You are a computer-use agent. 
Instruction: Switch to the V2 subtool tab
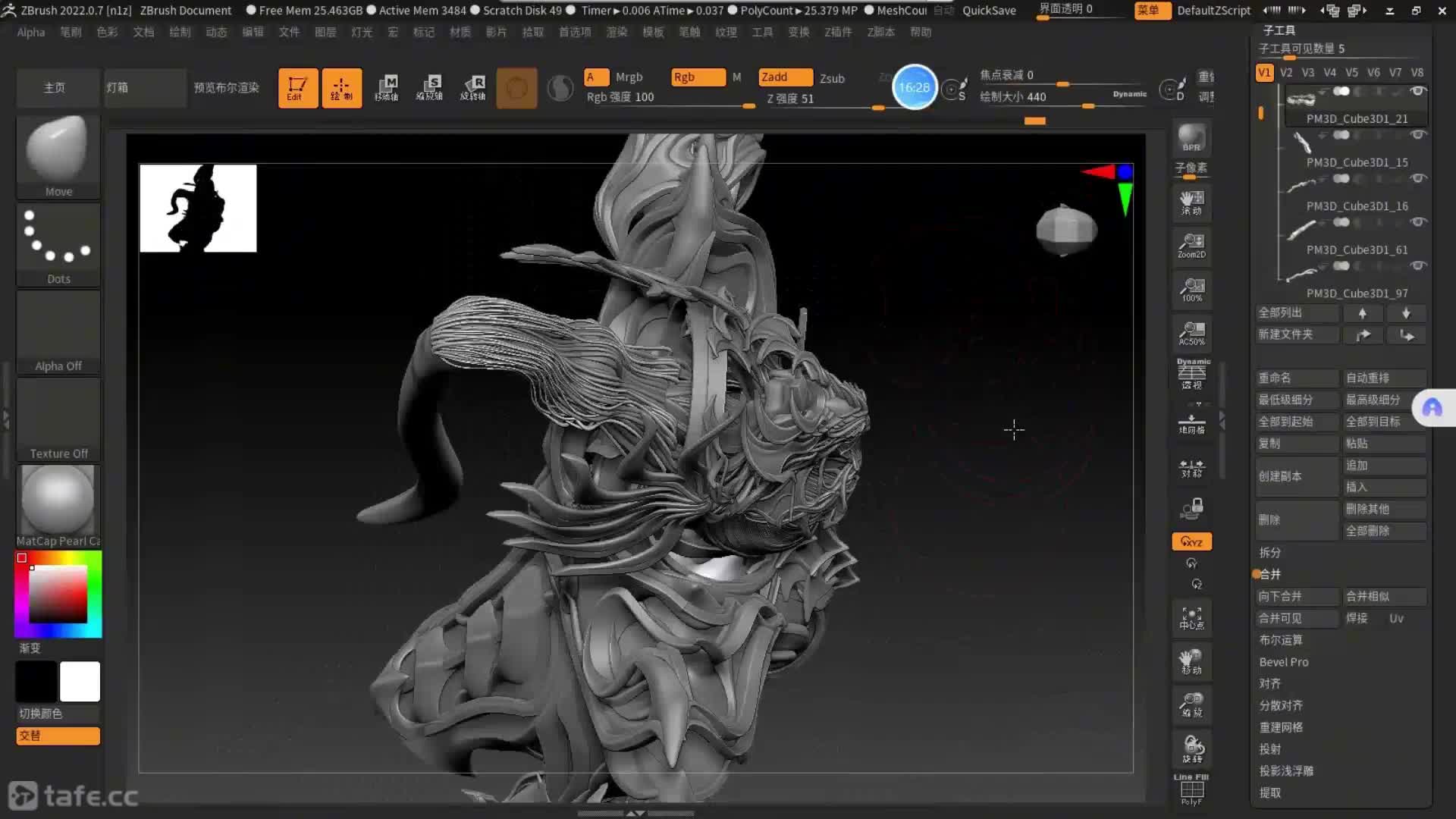pos(1286,73)
